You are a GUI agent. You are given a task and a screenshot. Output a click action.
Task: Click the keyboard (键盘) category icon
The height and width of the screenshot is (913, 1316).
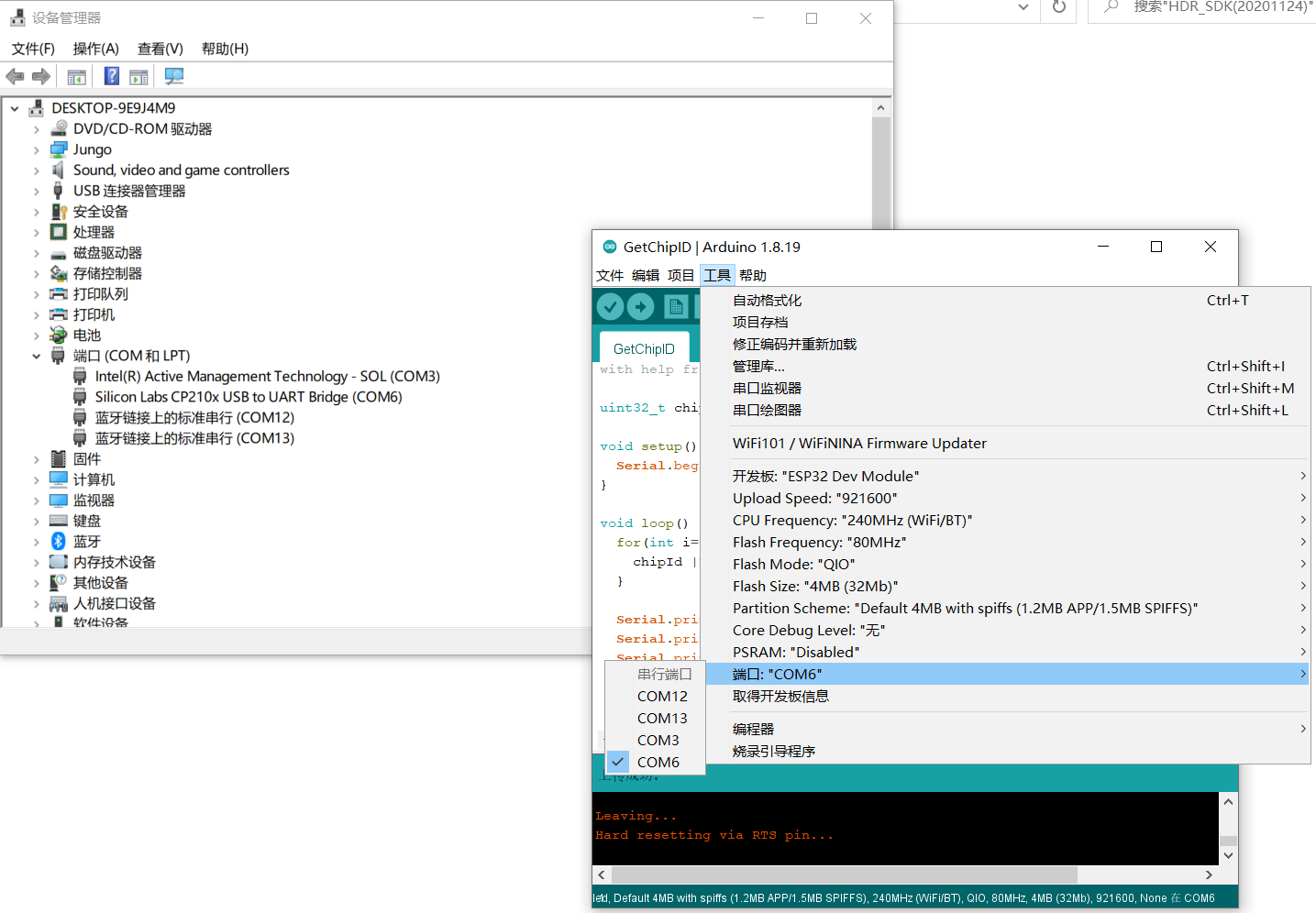click(x=59, y=521)
